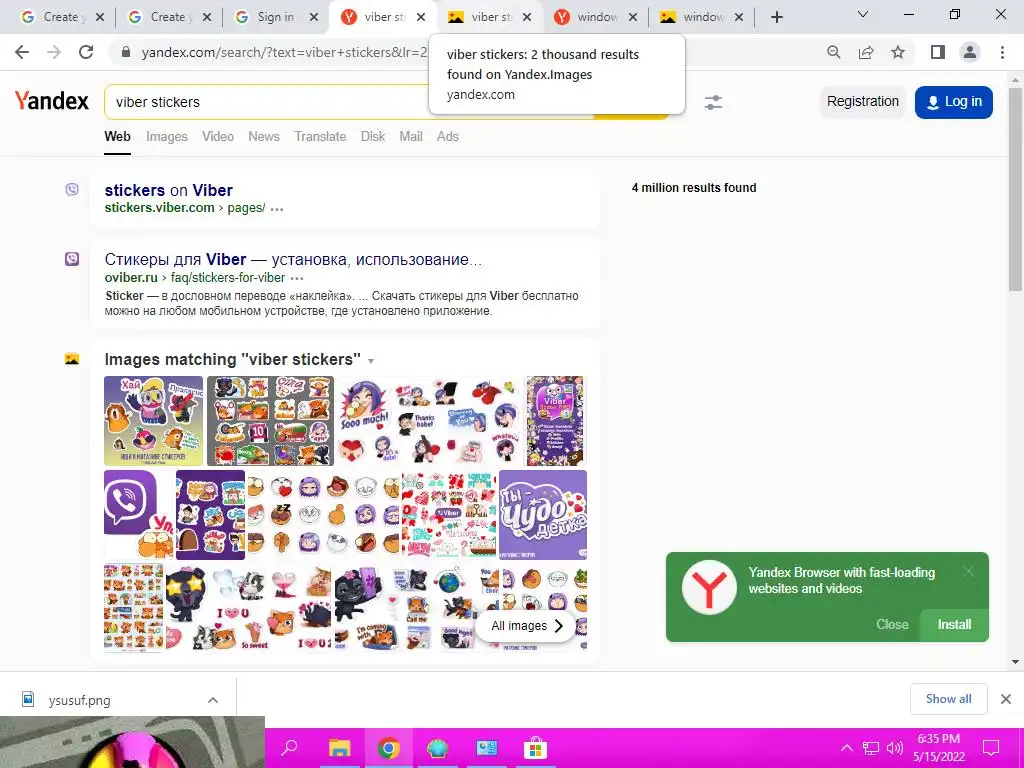Open 'Images matching "viber stickers"' heading

pos(232,359)
